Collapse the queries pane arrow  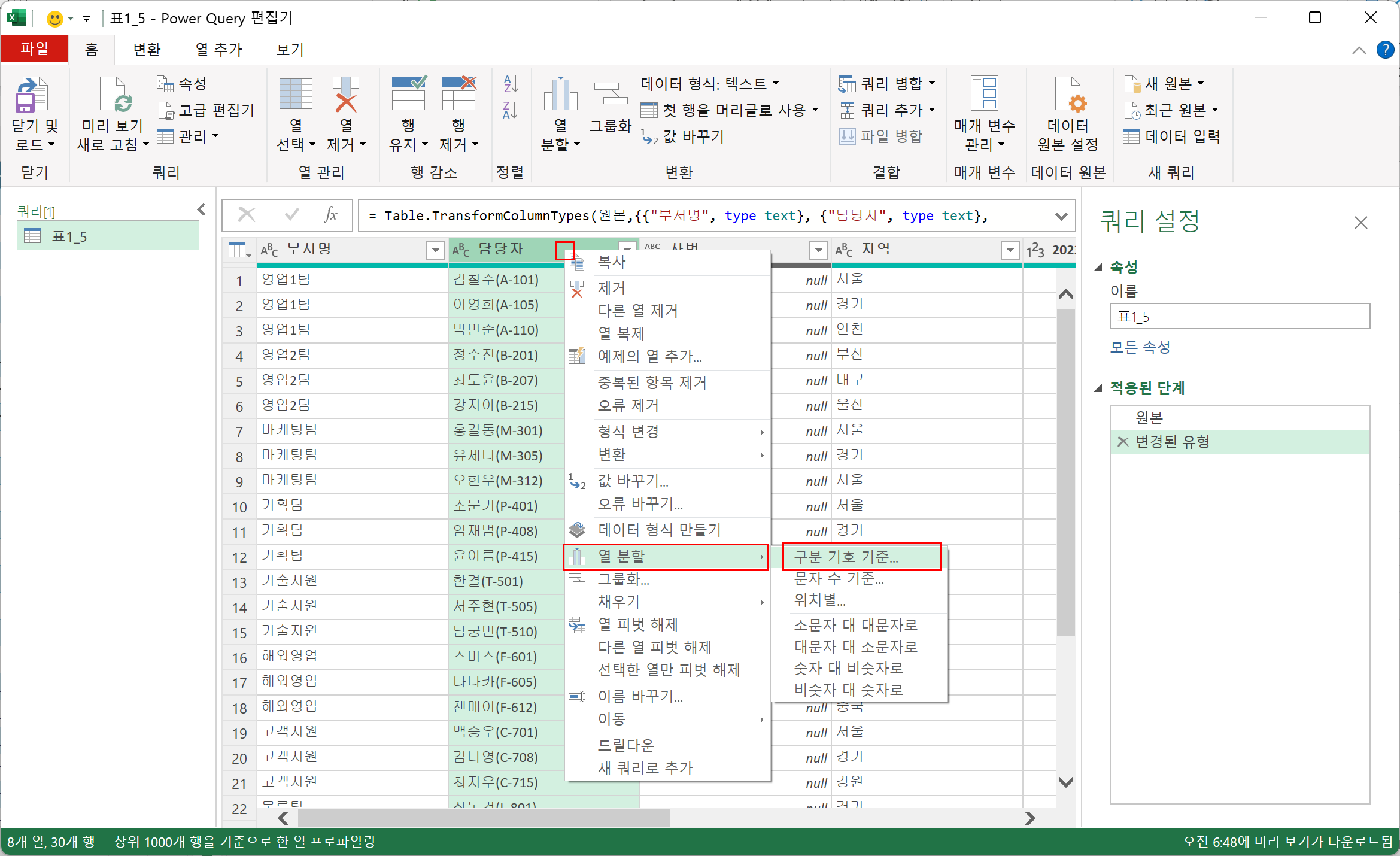tap(202, 209)
